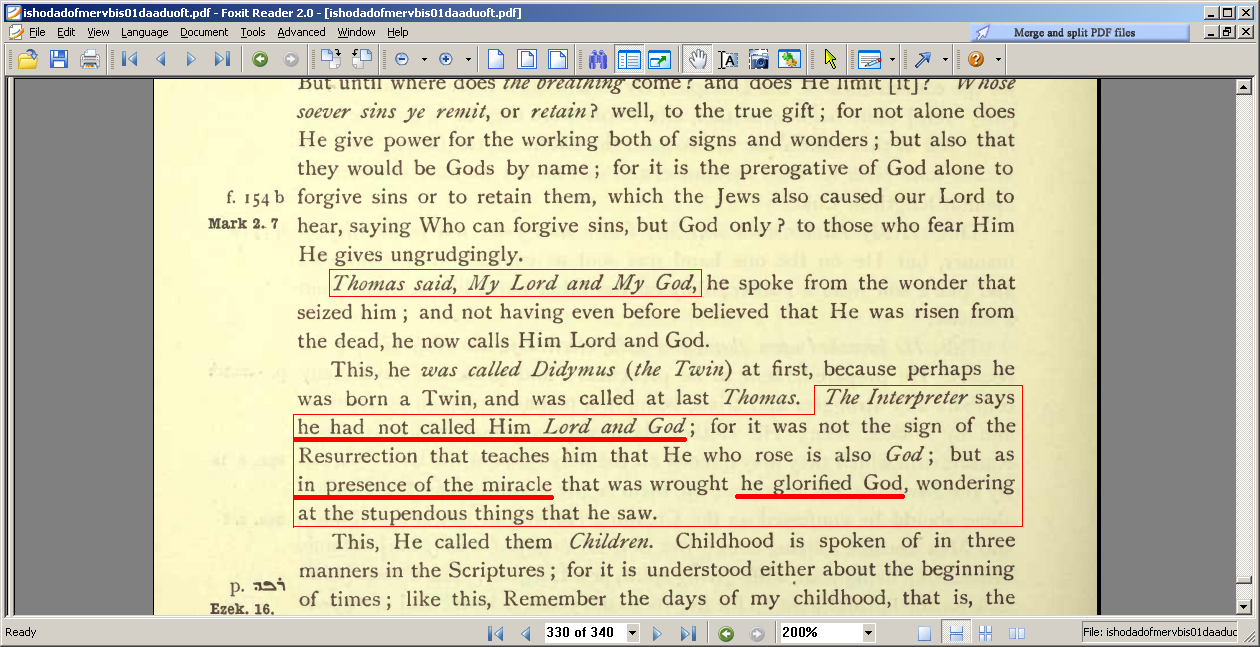
Task: Click the Save floppy disk icon
Action: coord(59,59)
